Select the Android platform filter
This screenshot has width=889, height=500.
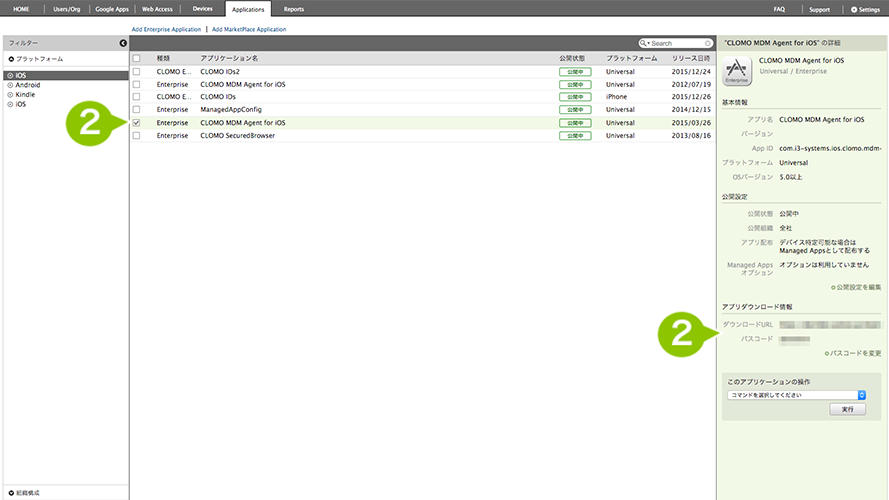pos(27,85)
